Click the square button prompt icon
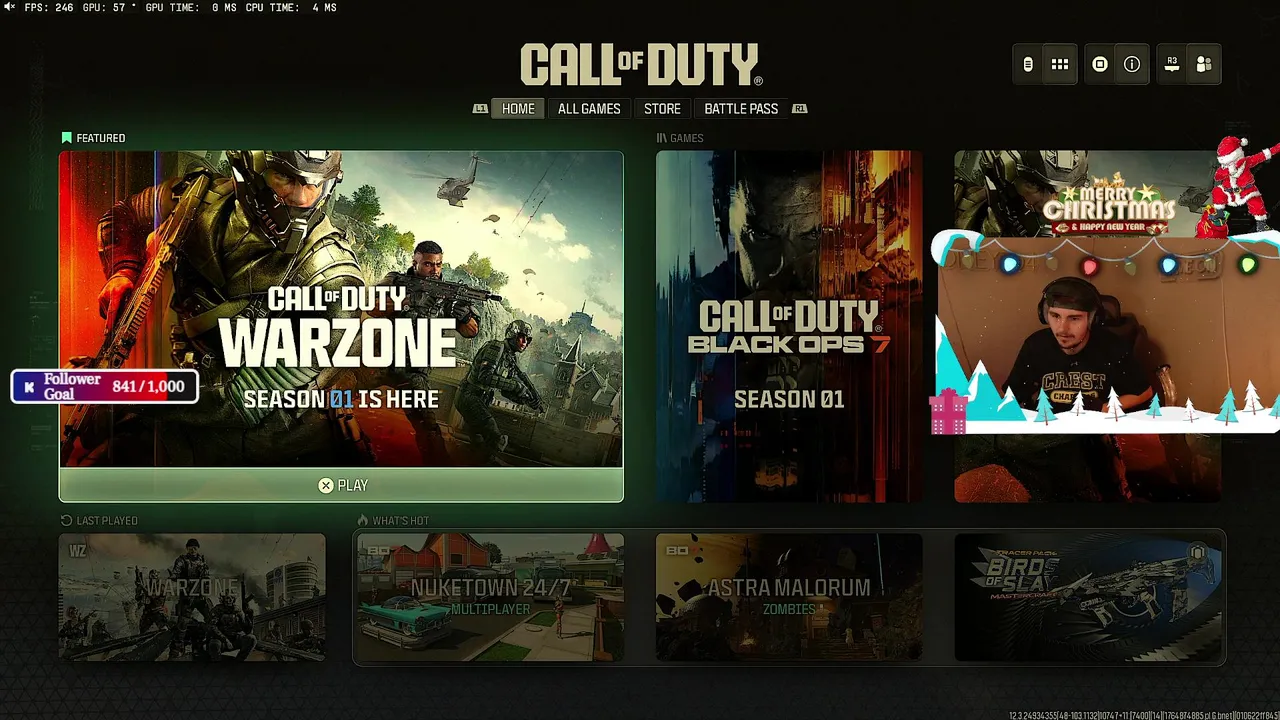The image size is (1280, 720). coord(1100,64)
